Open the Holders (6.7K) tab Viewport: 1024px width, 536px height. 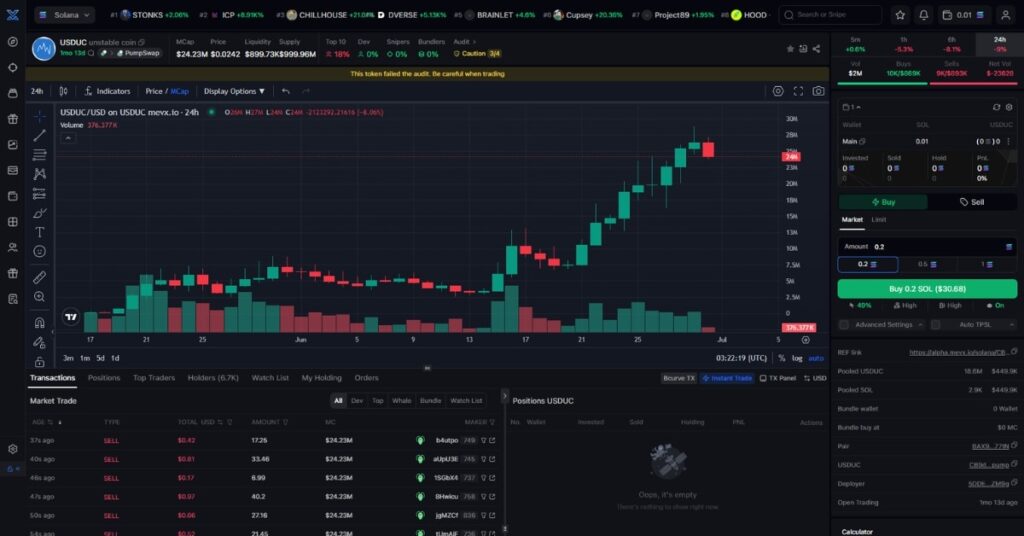point(213,378)
